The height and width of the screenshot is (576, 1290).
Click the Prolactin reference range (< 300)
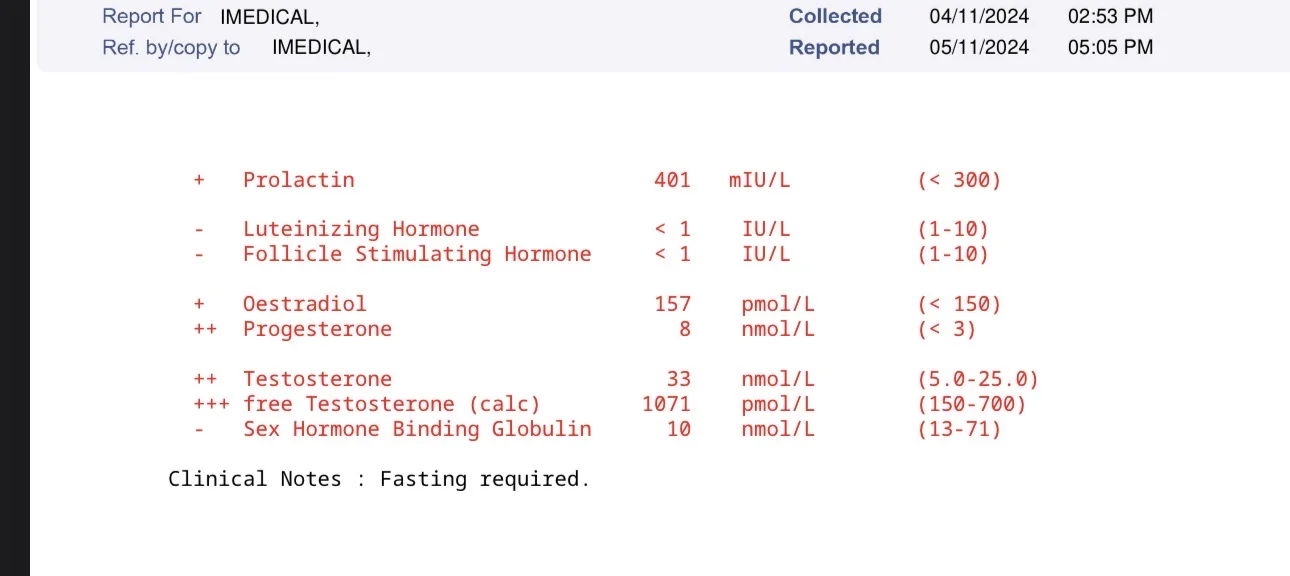[x=959, y=180]
